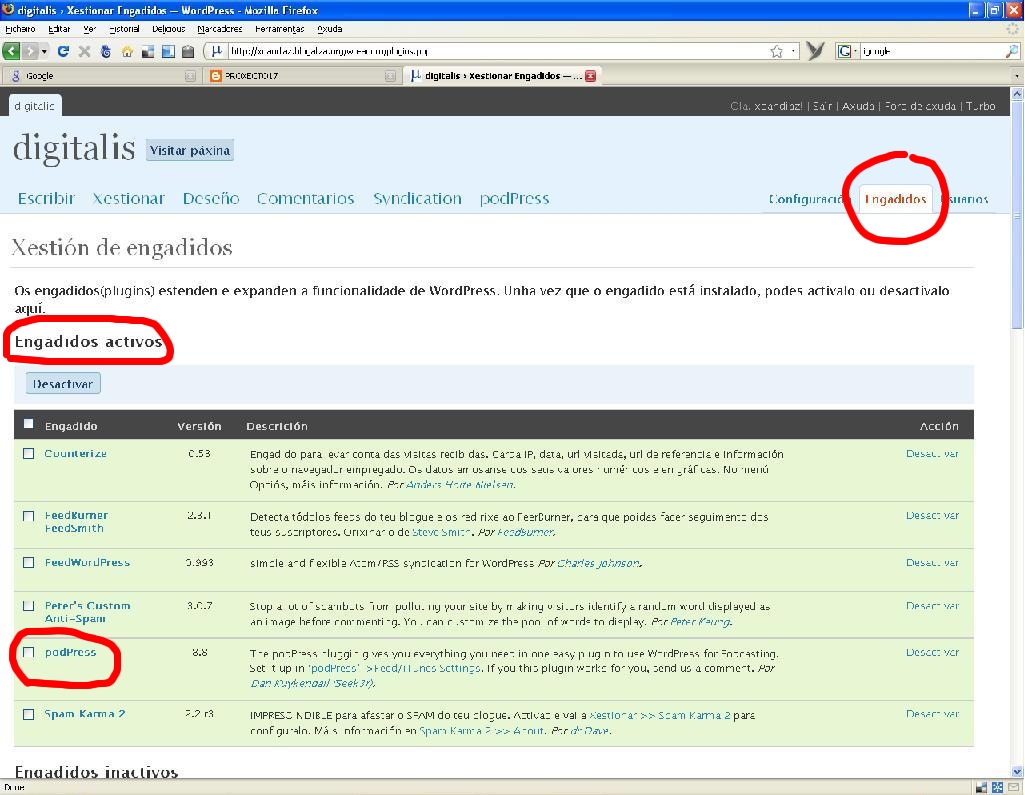Viewport: 1025px width, 795px height.
Task: Click the blue grid icon in status bar
Action: tap(998, 788)
